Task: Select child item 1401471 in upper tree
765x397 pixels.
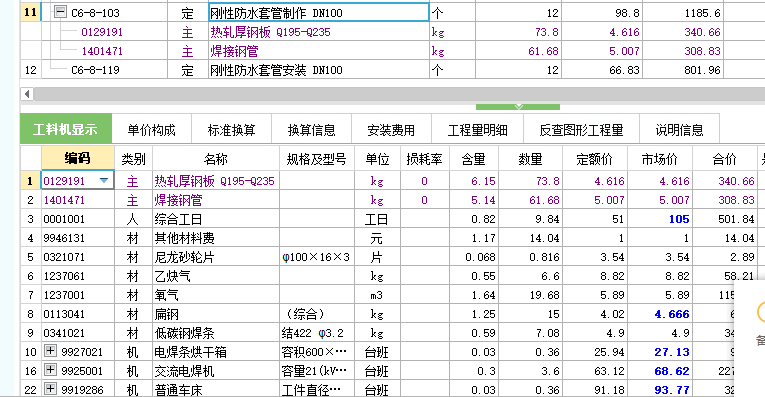Action: 102,51
